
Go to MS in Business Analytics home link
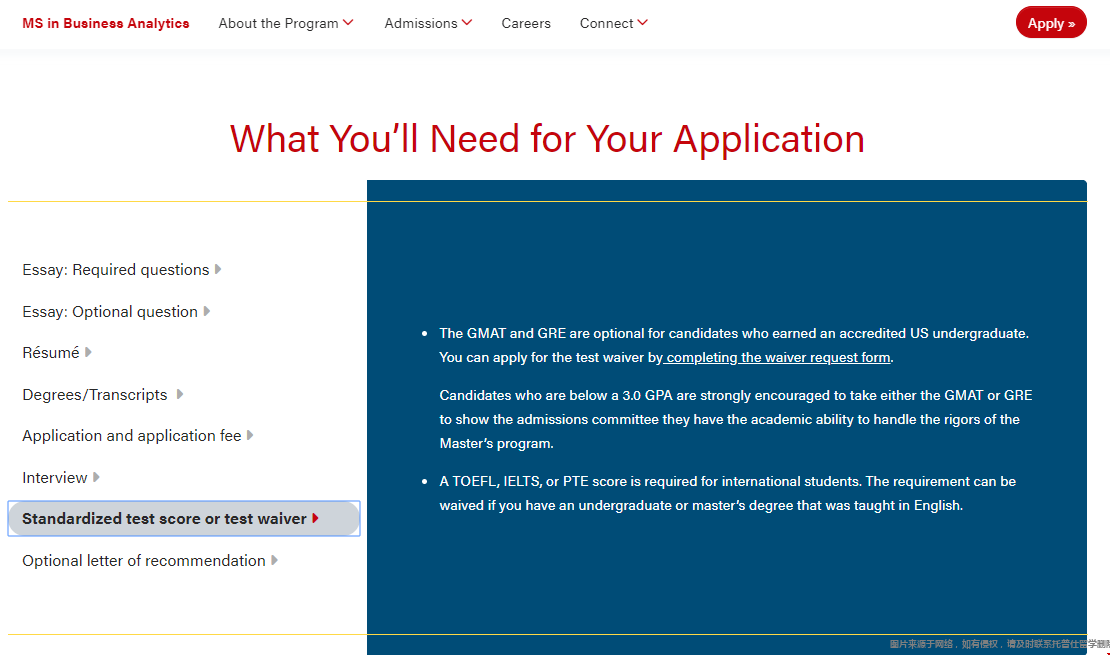pyautogui.click(x=105, y=23)
